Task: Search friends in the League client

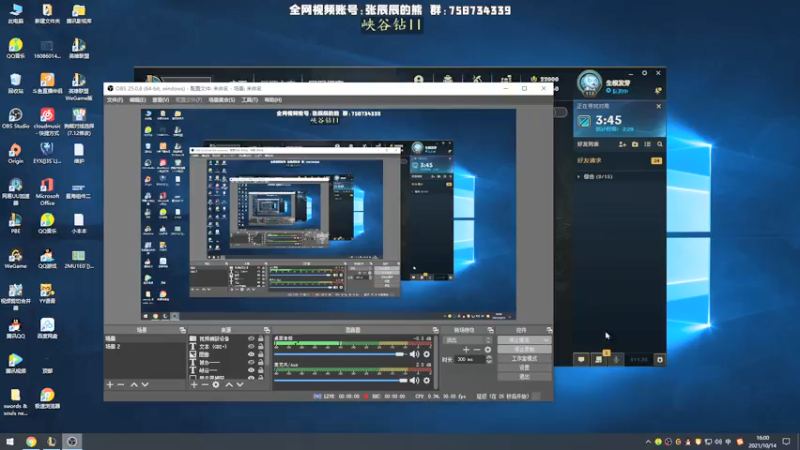Action: pyautogui.click(x=660, y=144)
